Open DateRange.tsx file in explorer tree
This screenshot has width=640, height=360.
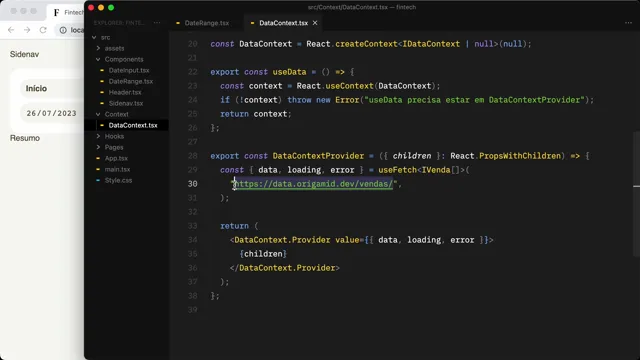pos(131,81)
